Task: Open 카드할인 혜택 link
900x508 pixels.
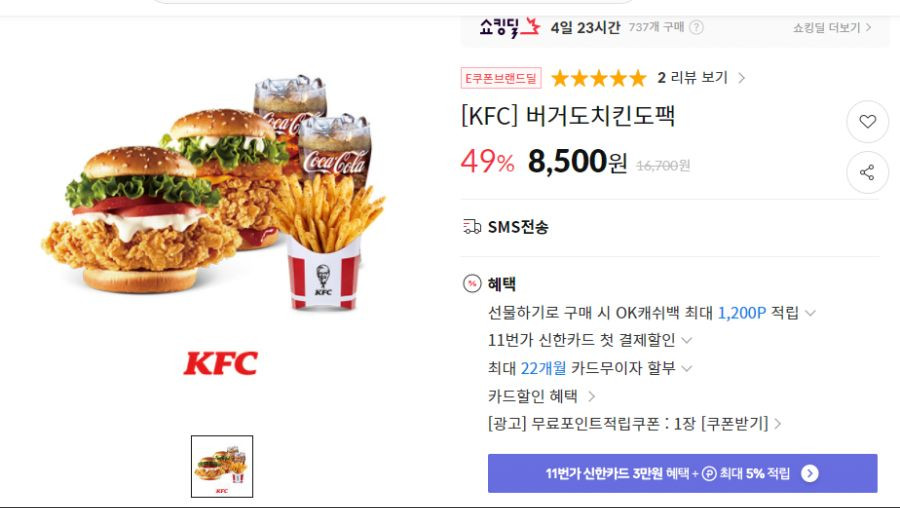Action: coord(541,396)
